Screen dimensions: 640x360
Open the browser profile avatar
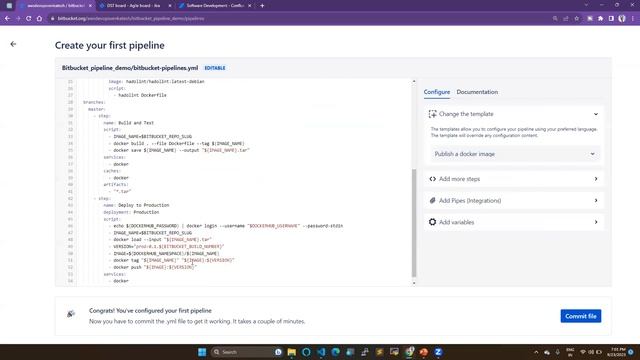coord(622,18)
